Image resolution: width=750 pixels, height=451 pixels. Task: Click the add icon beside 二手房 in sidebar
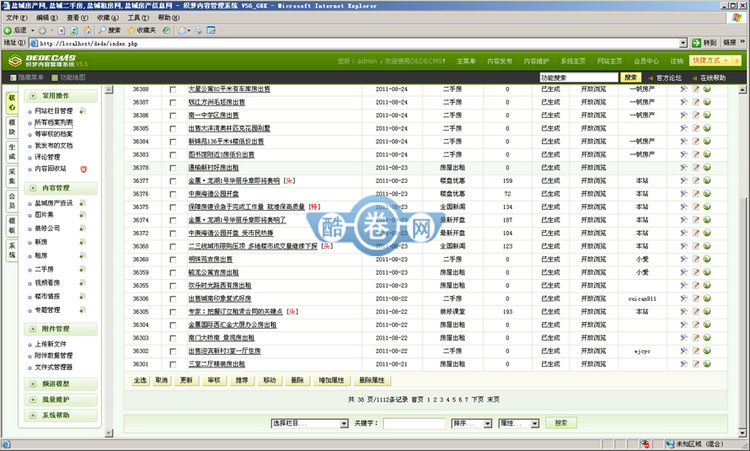pyautogui.click(x=82, y=269)
